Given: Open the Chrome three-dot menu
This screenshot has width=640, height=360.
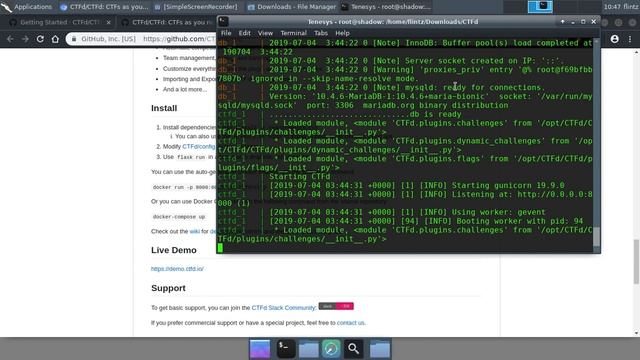Looking at the screenshot, I should tap(630, 39).
